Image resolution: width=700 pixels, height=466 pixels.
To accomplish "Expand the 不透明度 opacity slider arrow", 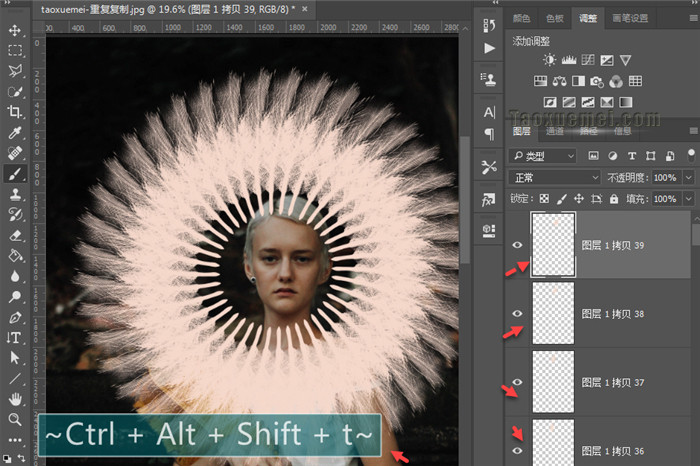I will tap(689, 178).
